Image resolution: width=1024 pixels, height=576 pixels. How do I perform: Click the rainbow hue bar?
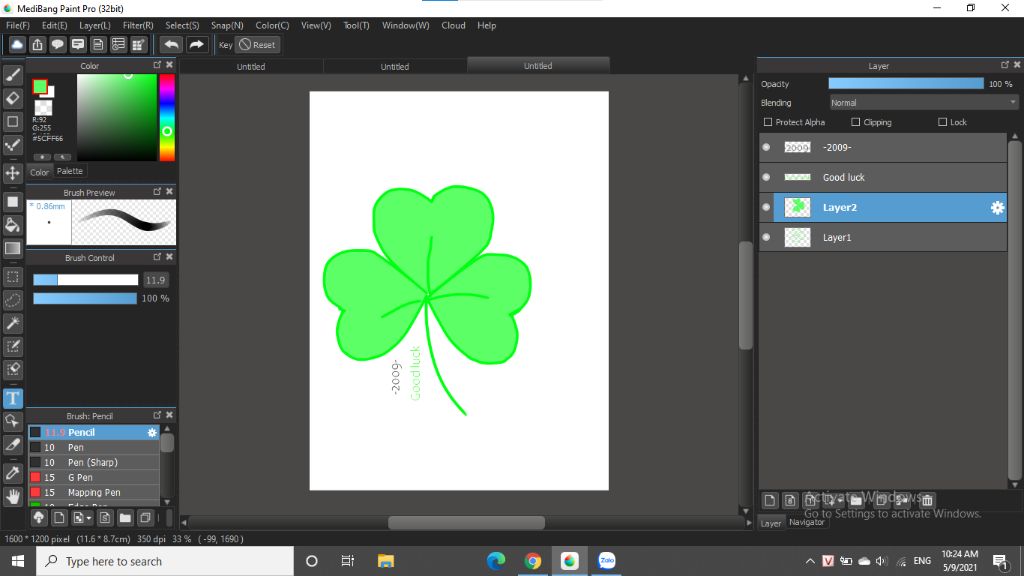(x=167, y=117)
